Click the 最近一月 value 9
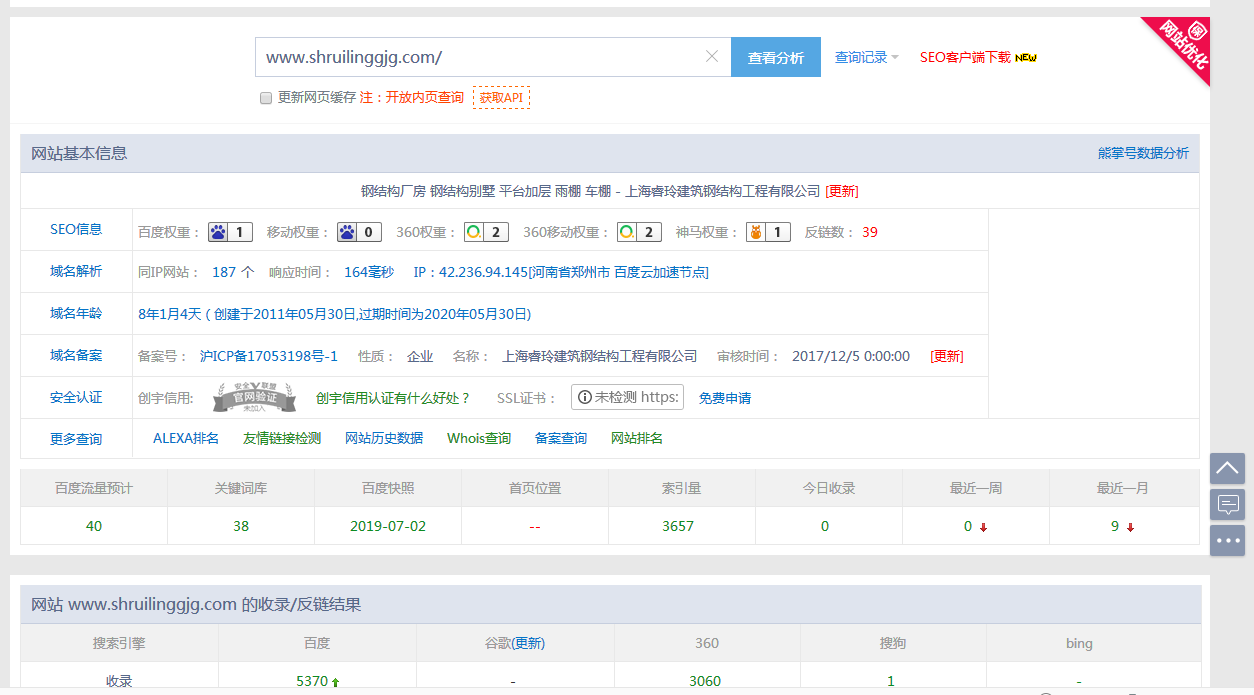The height and width of the screenshot is (695, 1254). pos(1115,526)
